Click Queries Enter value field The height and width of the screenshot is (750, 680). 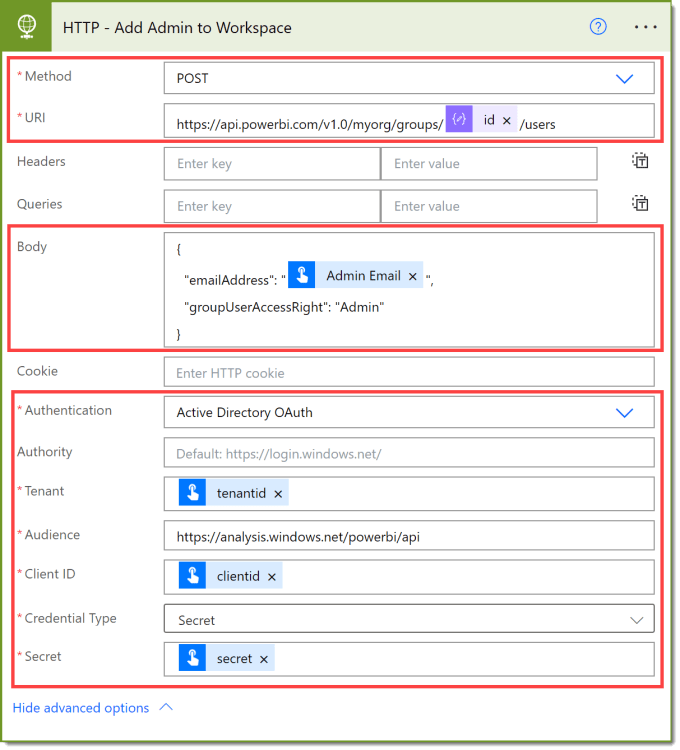pos(489,206)
